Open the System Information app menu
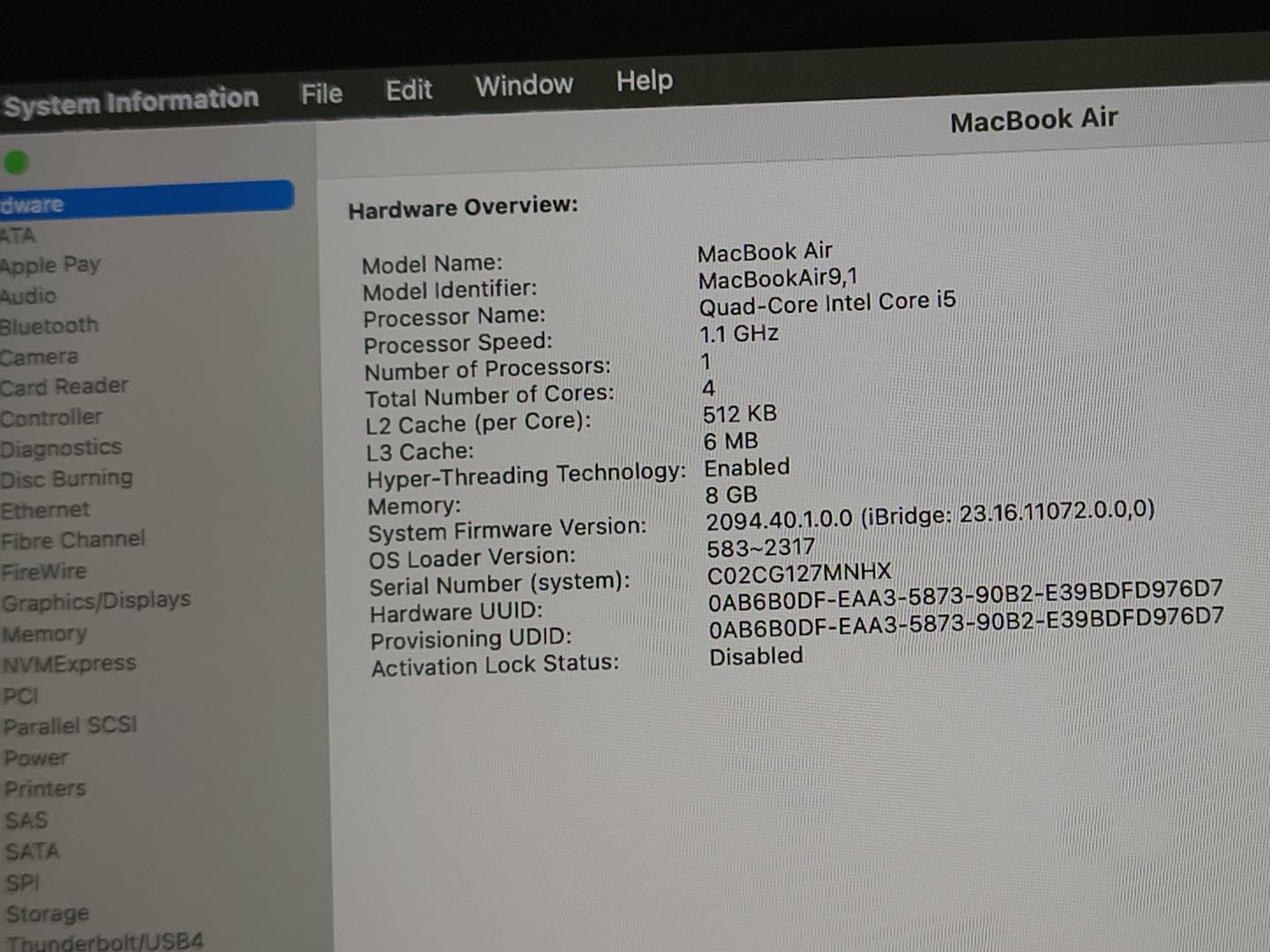The width and height of the screenshot is (1270, 952). [x=131, y=101]
